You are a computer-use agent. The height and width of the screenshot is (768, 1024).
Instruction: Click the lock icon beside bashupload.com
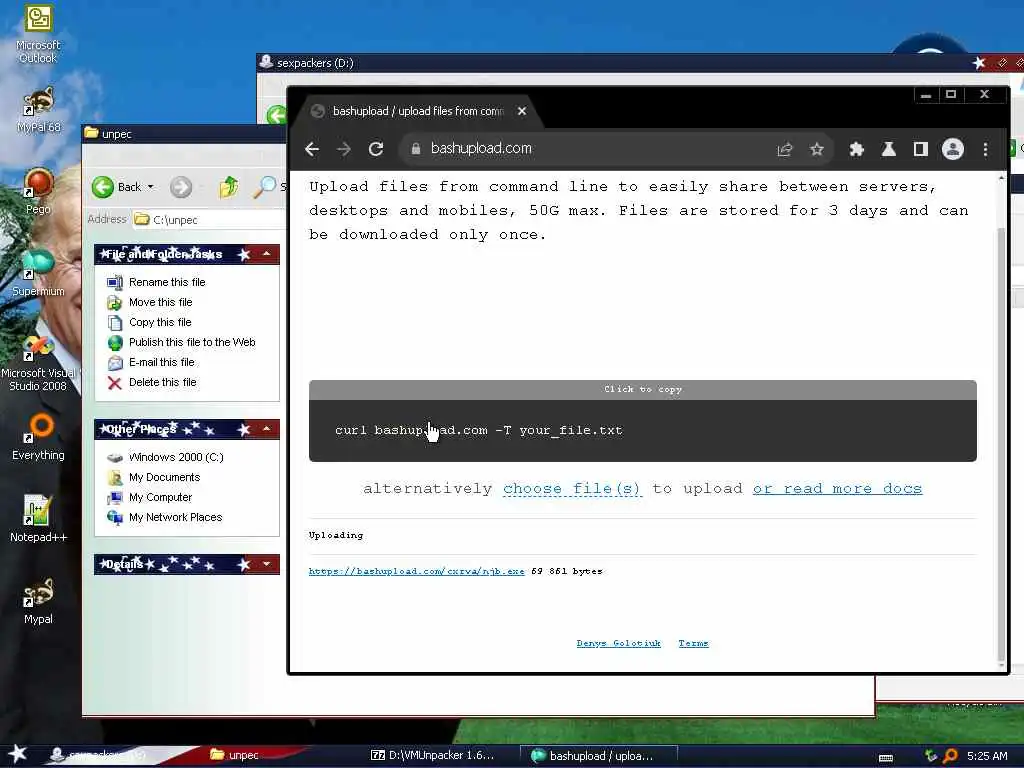coord(415,149)
